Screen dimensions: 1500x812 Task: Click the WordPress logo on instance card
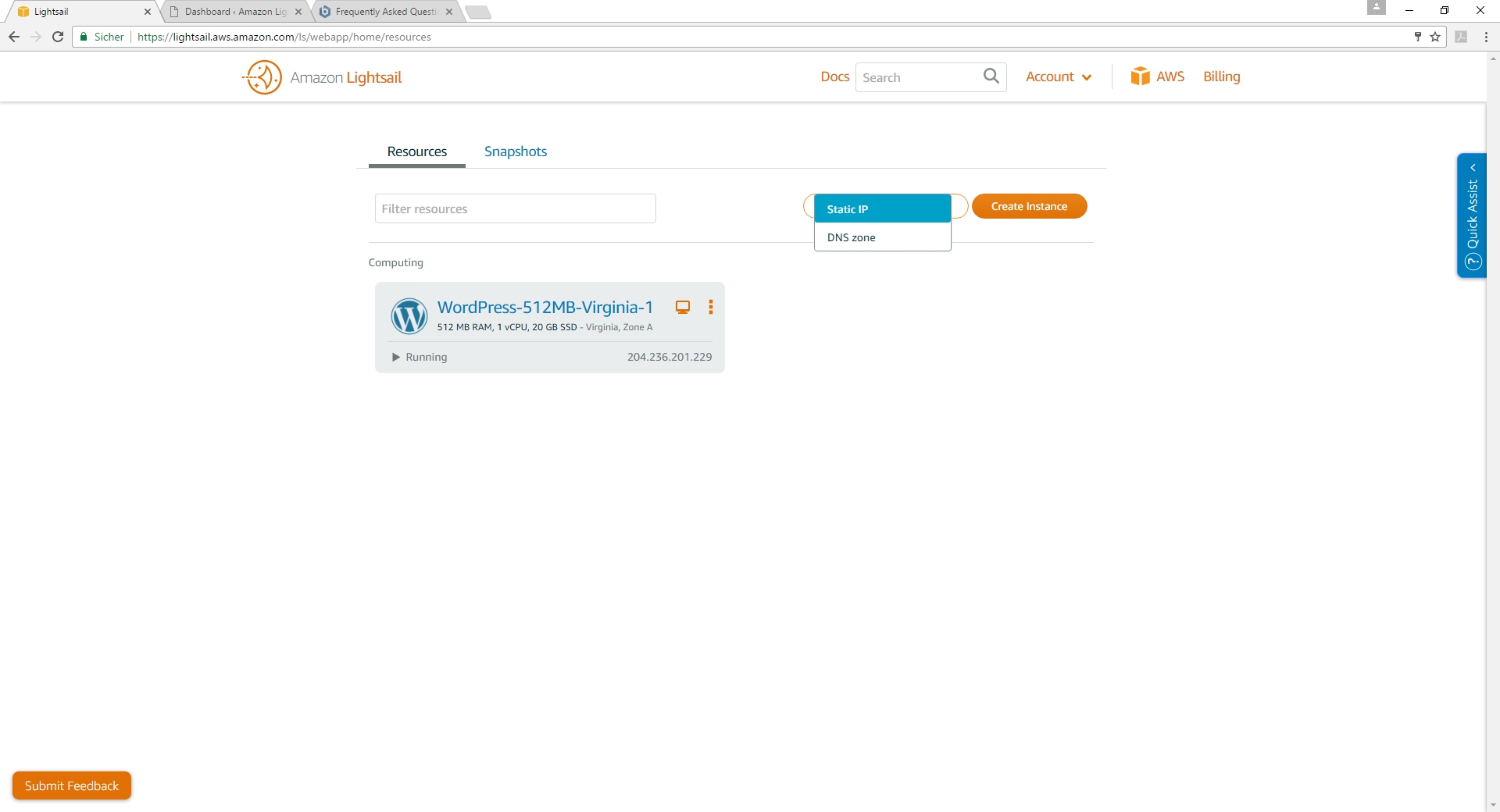pos(409,316)
